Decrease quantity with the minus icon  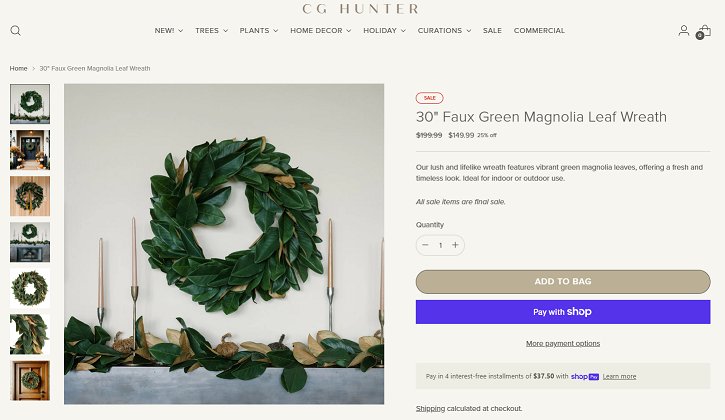point(425,245)
